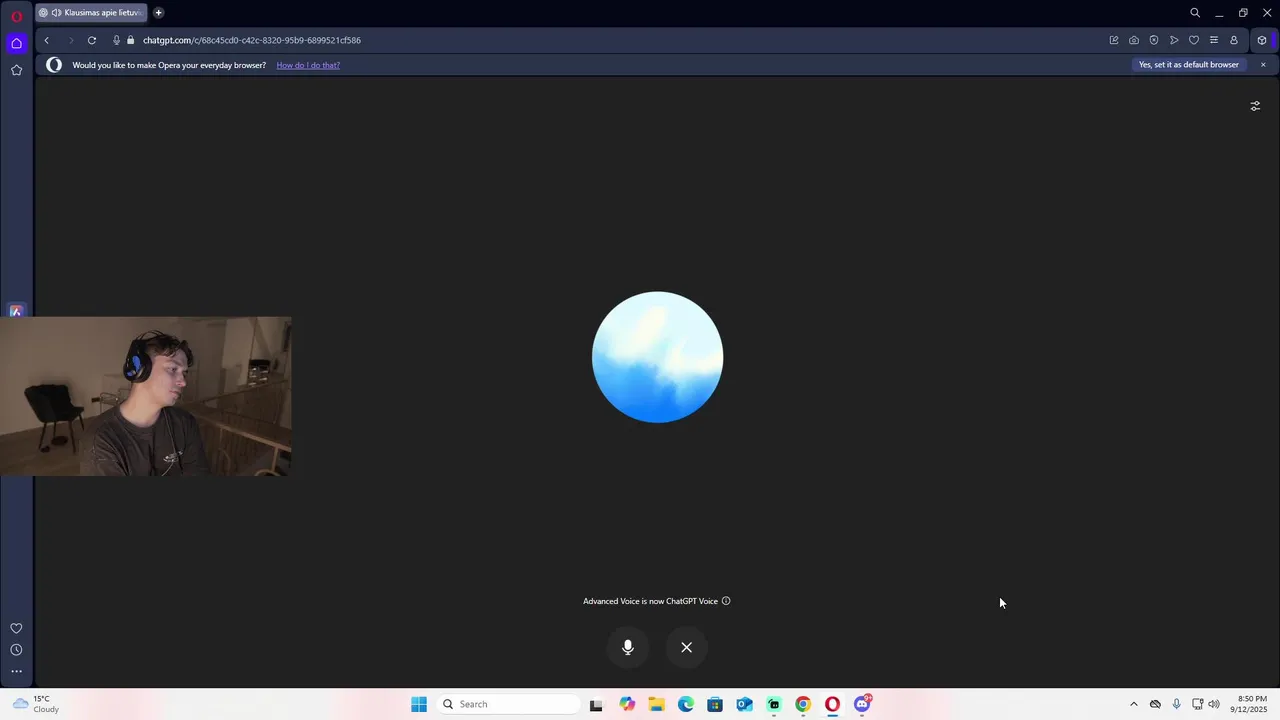Open search in tabs magnifier icon

pos(1195,13)
